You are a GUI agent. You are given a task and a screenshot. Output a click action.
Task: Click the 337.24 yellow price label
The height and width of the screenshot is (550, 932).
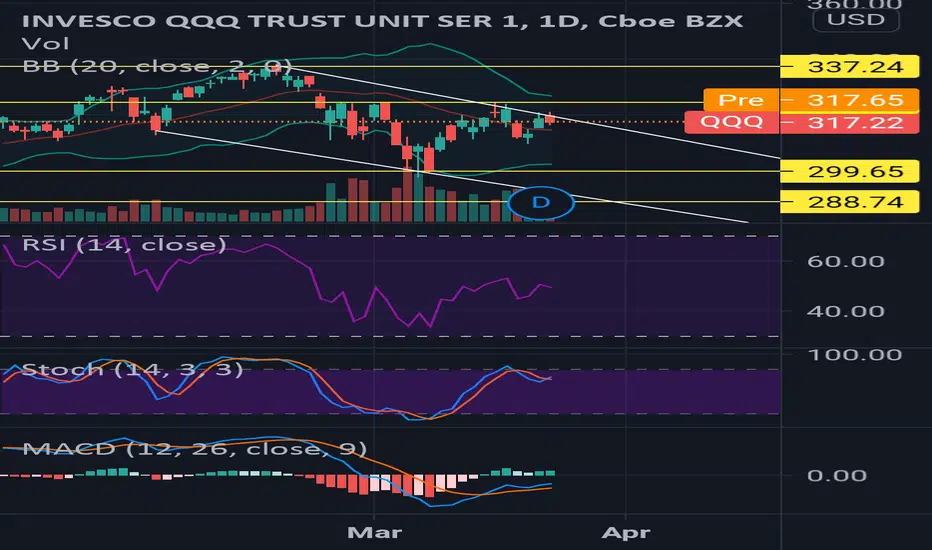coord(849,66)
